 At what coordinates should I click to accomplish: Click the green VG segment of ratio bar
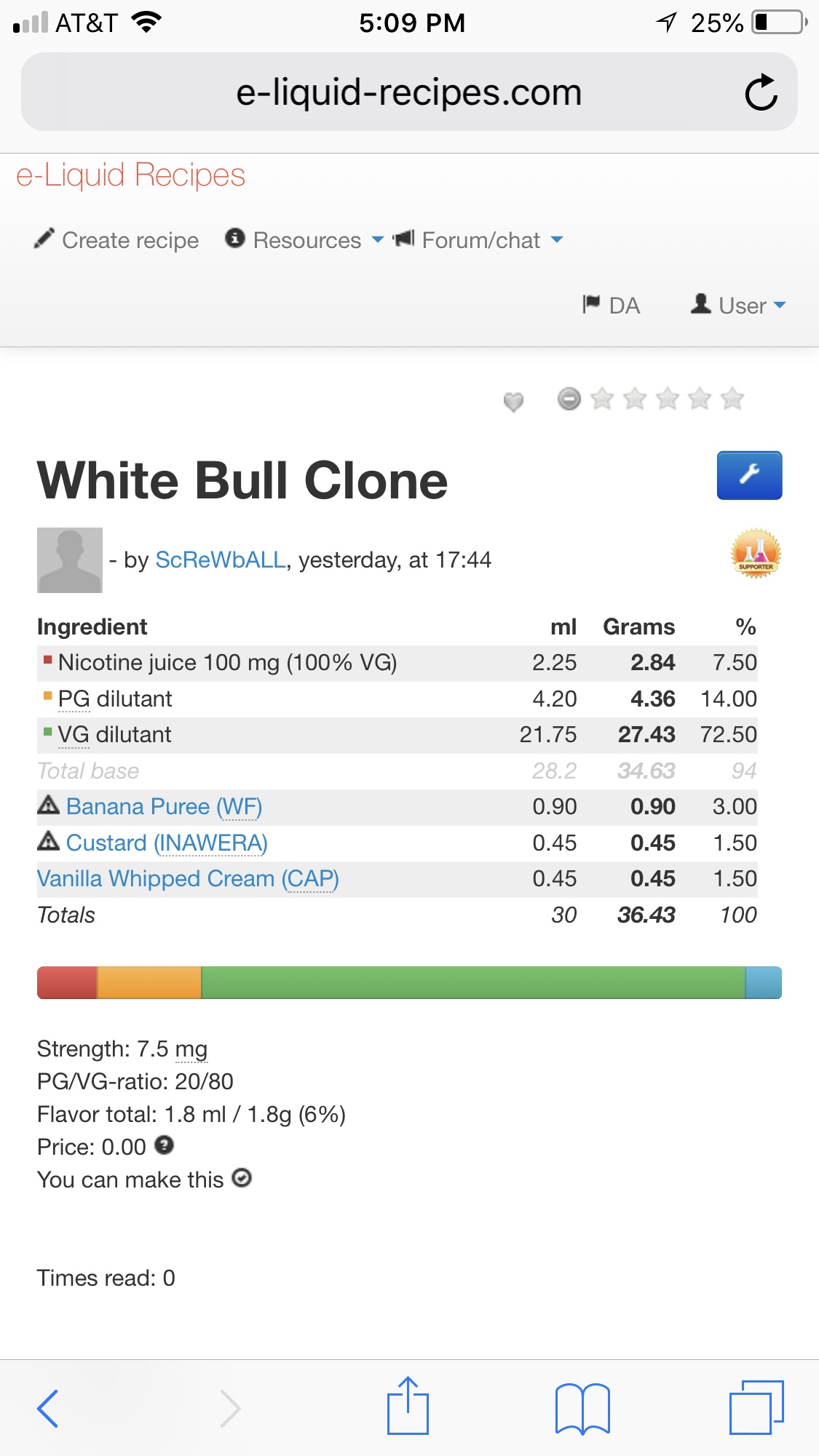[x=473, y=982]
